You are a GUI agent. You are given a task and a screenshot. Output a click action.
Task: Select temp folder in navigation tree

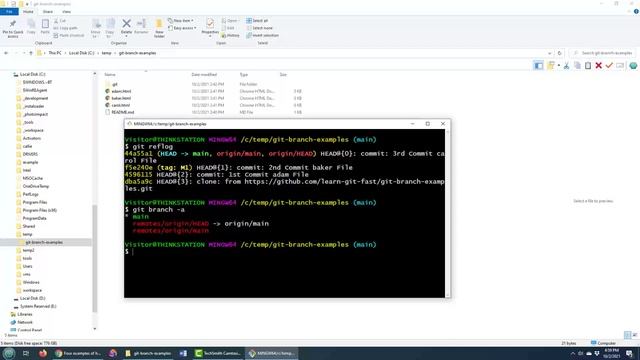(27, 234)
